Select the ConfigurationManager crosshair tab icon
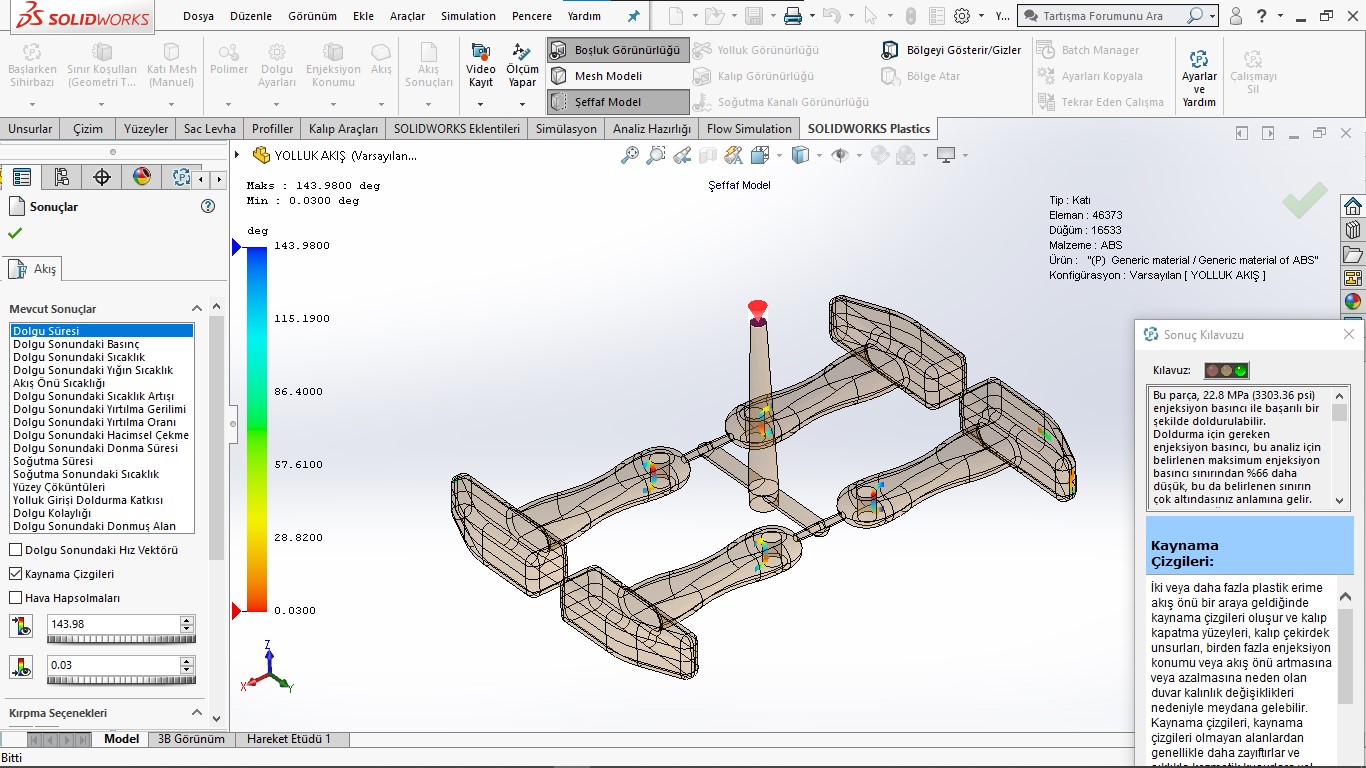The width and height of the screenshot is (1366, 768). 101,177
